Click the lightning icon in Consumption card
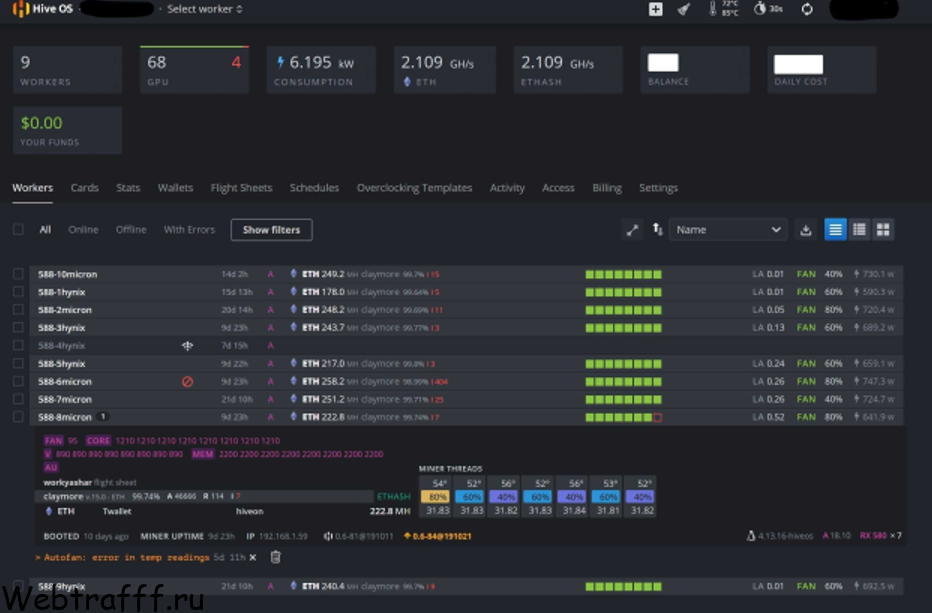 [x=281, y=62]
